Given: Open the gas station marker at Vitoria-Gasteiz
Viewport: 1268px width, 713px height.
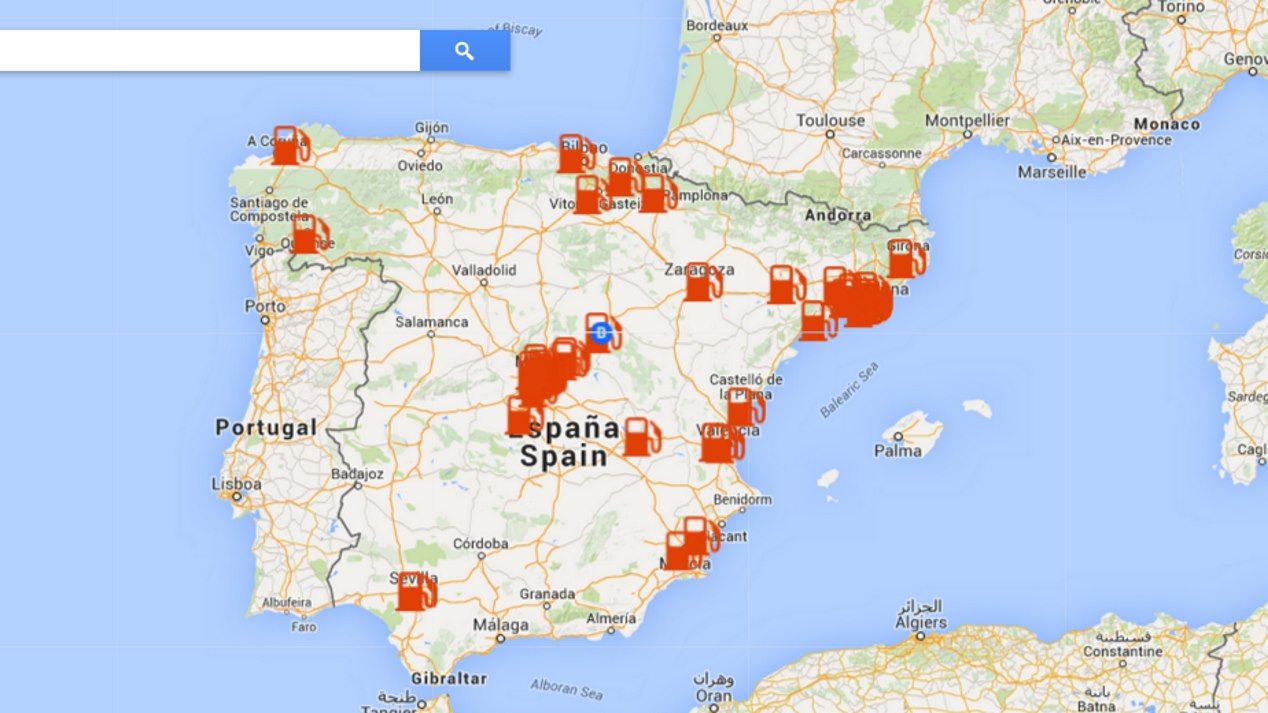Looking at the screenshot, I should pos(591,195).
